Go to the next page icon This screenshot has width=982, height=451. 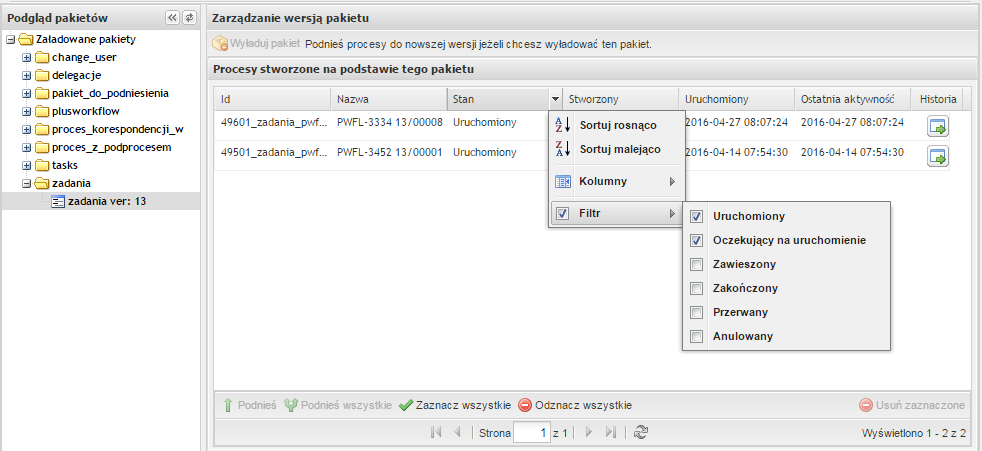[x=588, y=432]
